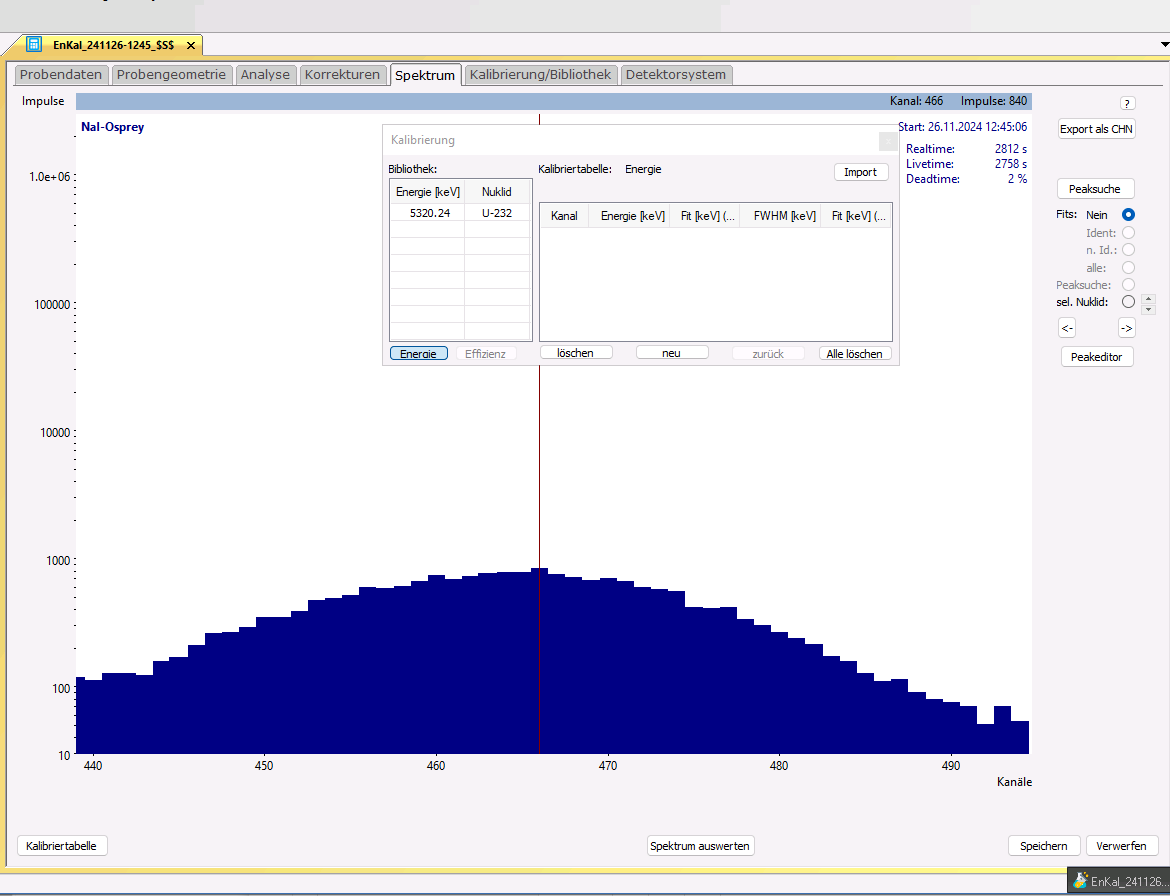Open the Kalibrierung/Bibliothek tab

click(540, 75)
